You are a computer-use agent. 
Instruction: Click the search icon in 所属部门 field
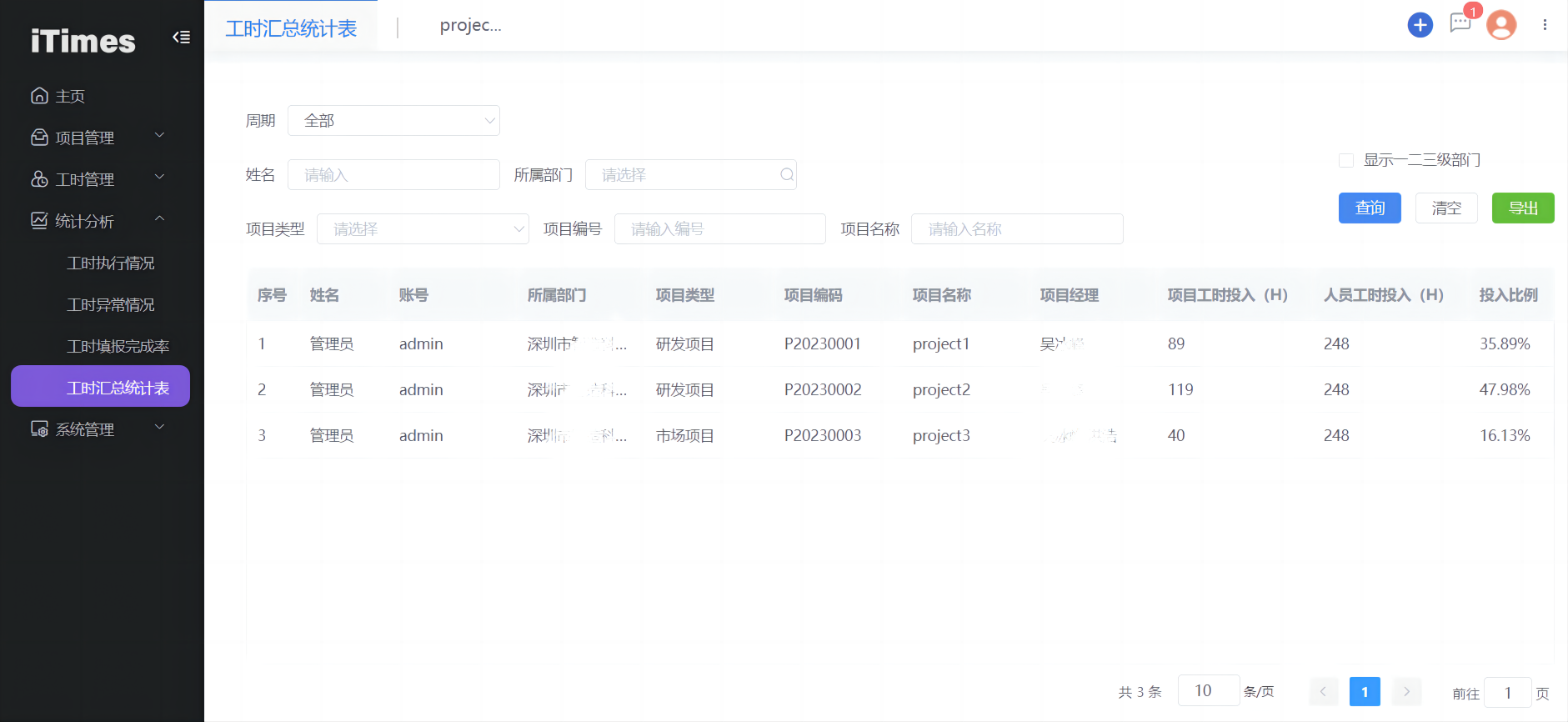[x=786, y=175]
